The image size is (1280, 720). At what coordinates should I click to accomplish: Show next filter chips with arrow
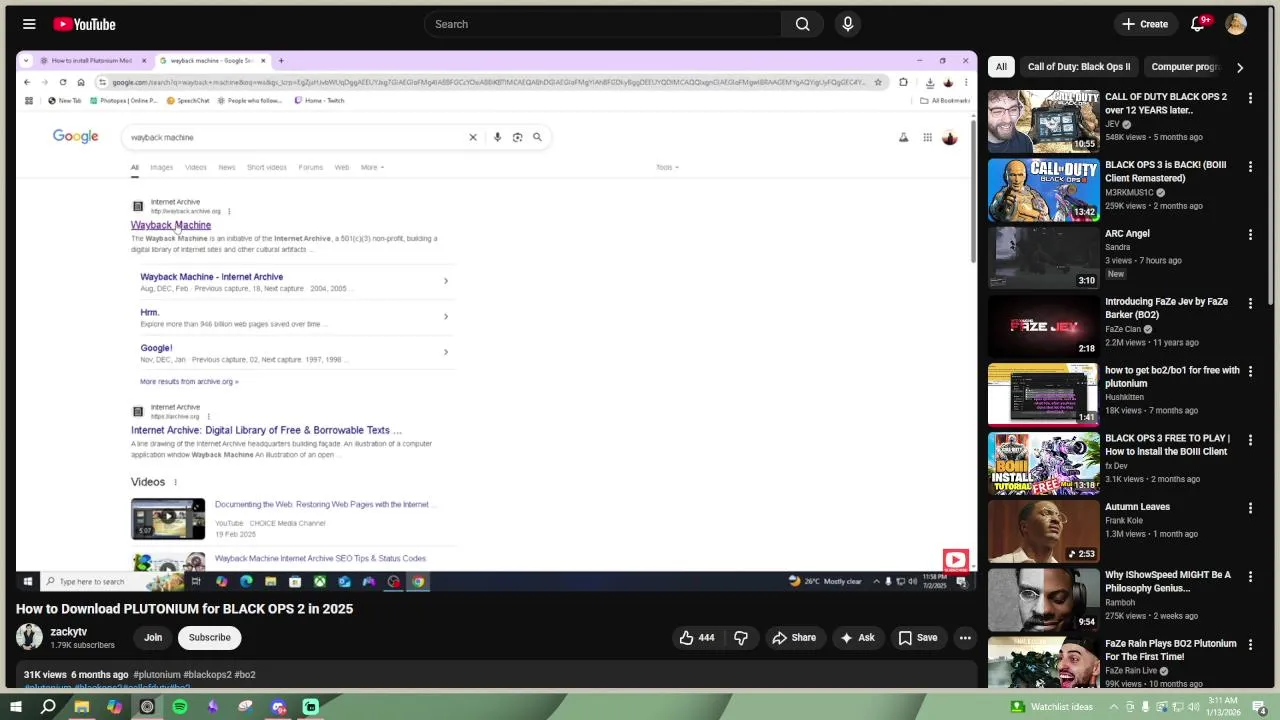1240,67
